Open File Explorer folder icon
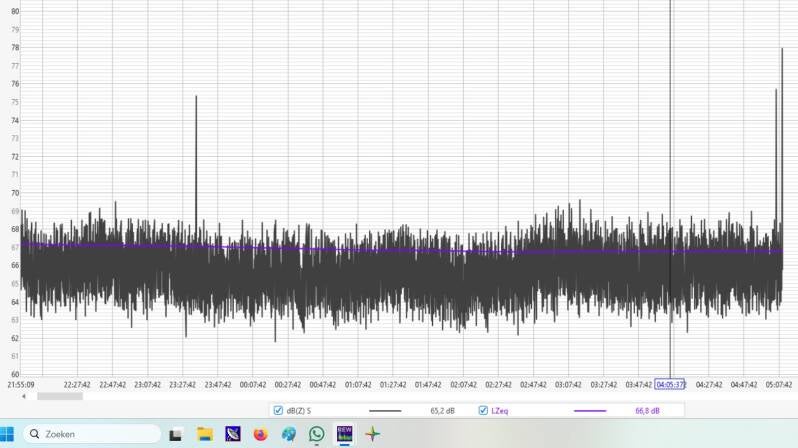This screenshot has width=798, height=448. (x=205, y=434)
